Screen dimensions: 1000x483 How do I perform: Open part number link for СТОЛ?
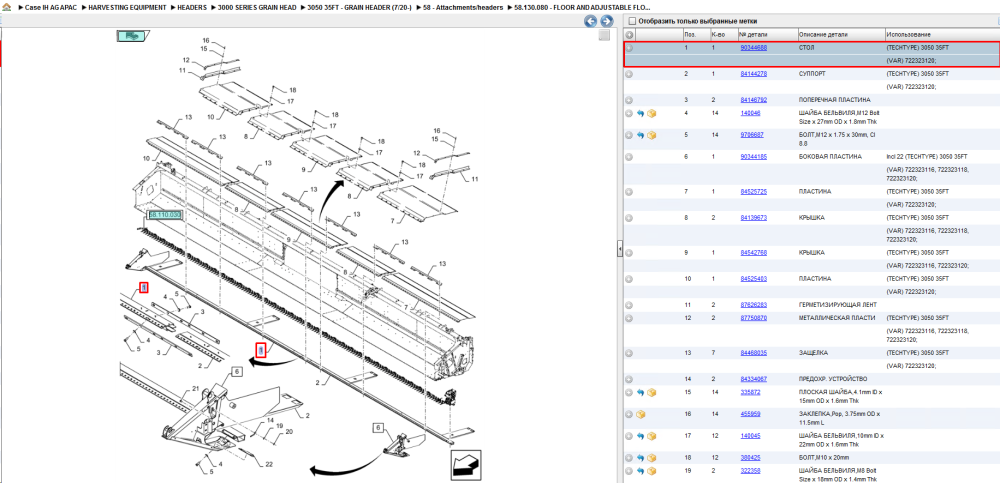tap(753, 48)
